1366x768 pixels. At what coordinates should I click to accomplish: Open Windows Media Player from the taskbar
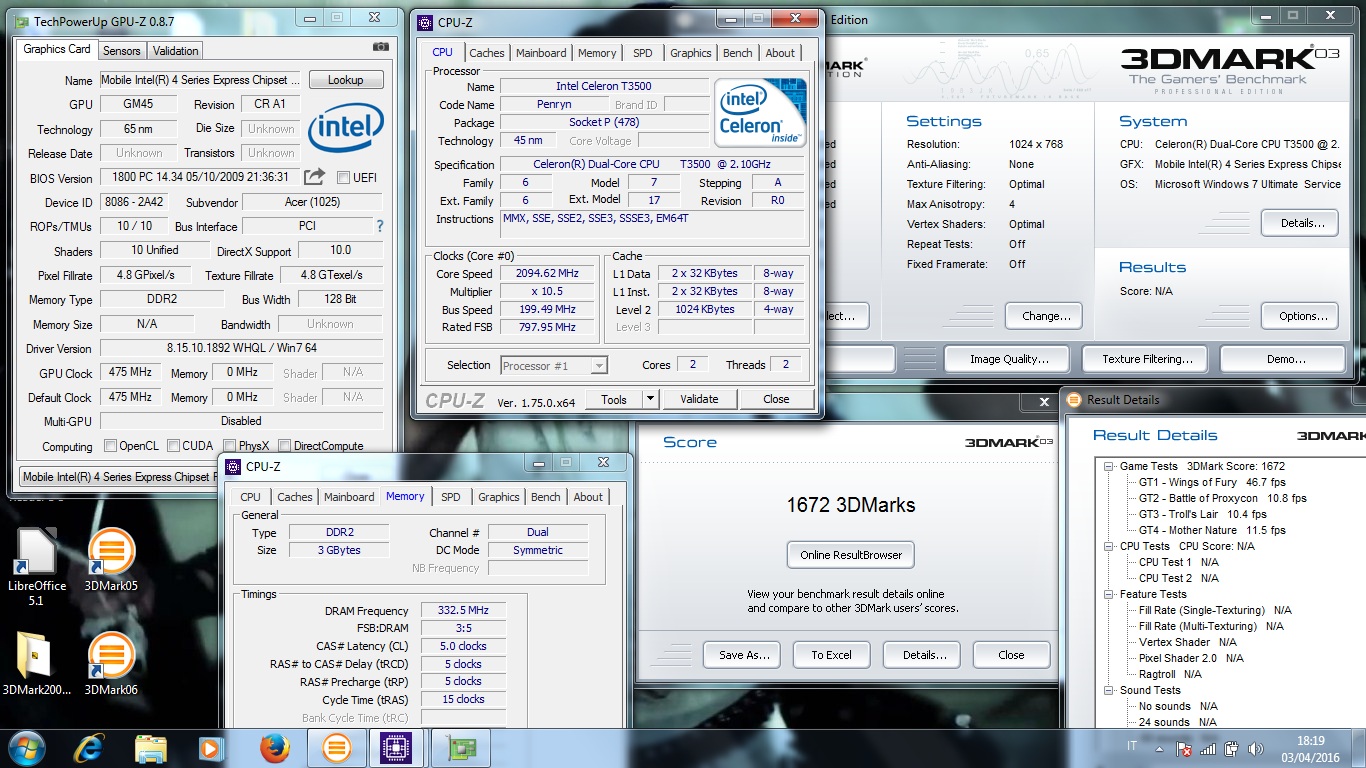point(211,748)
